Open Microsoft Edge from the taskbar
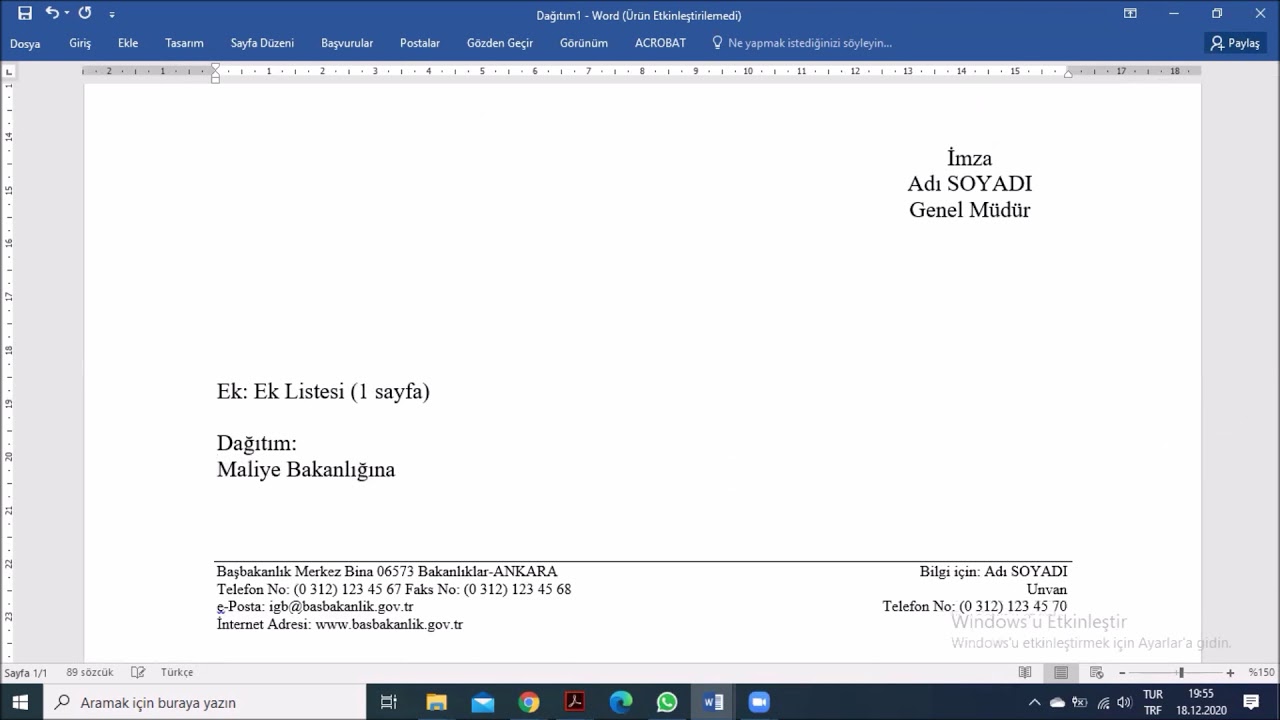The height and width of the screenshot is (720, 1280). pyautogui.click(x=621, y=702)
